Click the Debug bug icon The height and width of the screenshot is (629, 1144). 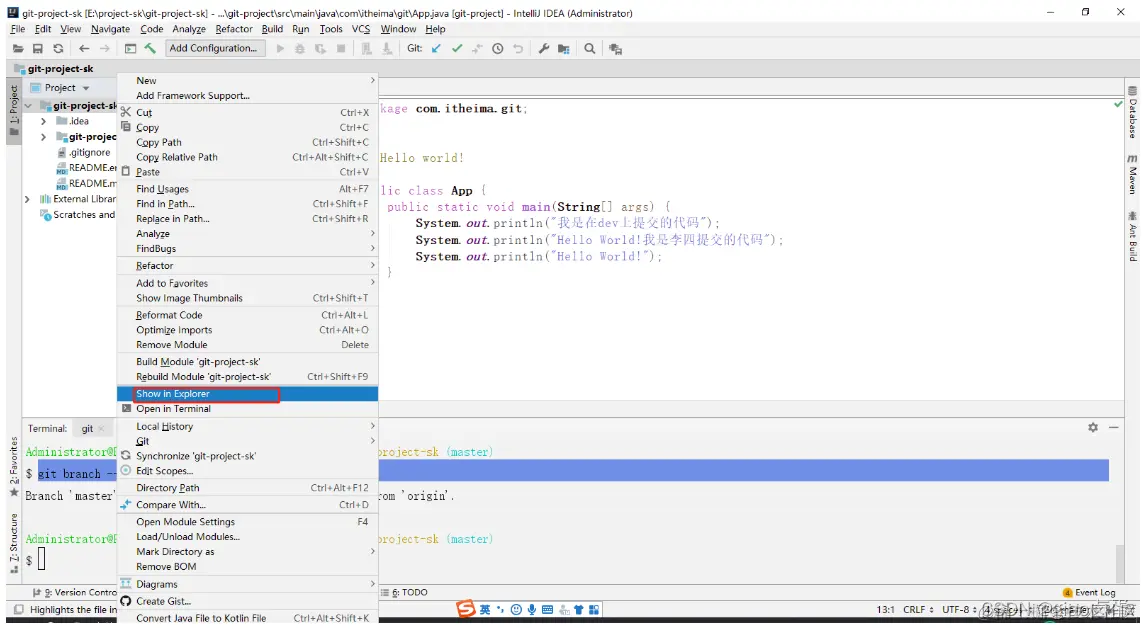coord(300,49)
